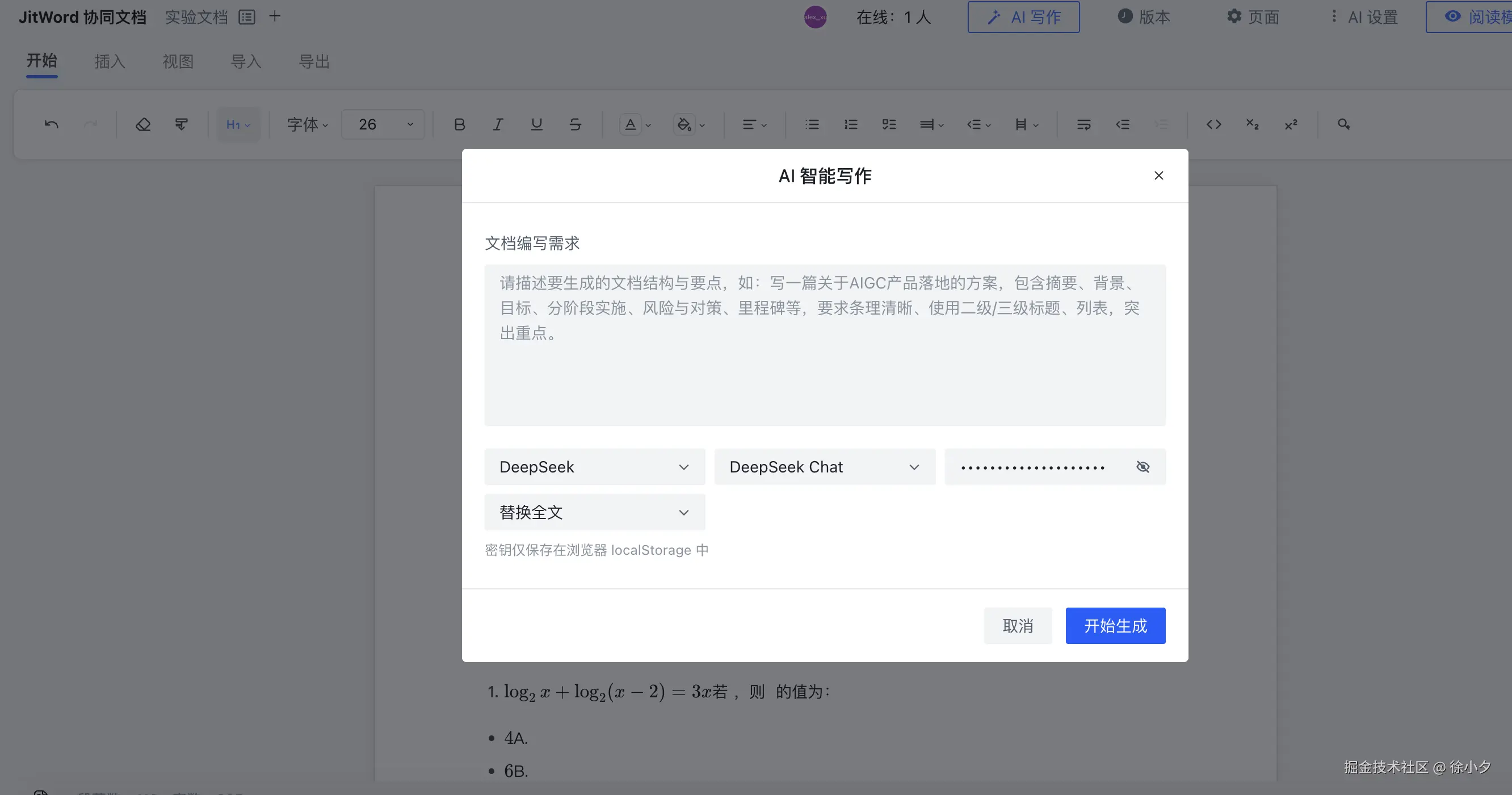
Task: Click the undo icon
Action: tap(51, 124)
